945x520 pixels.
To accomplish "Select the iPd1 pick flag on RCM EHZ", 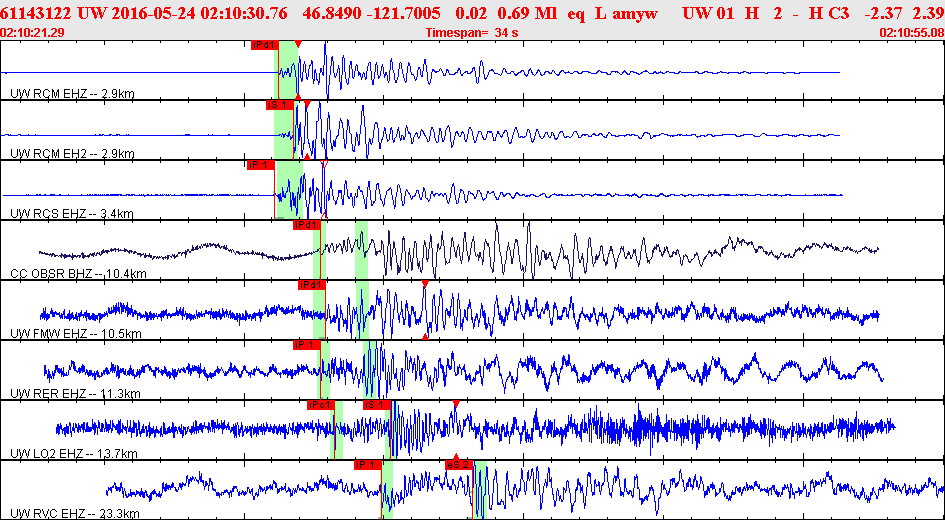I will (265, 45).
